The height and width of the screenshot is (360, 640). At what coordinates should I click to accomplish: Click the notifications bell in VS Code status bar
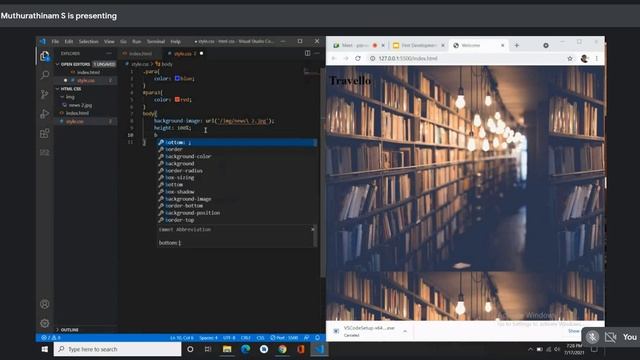coord(318,338)
